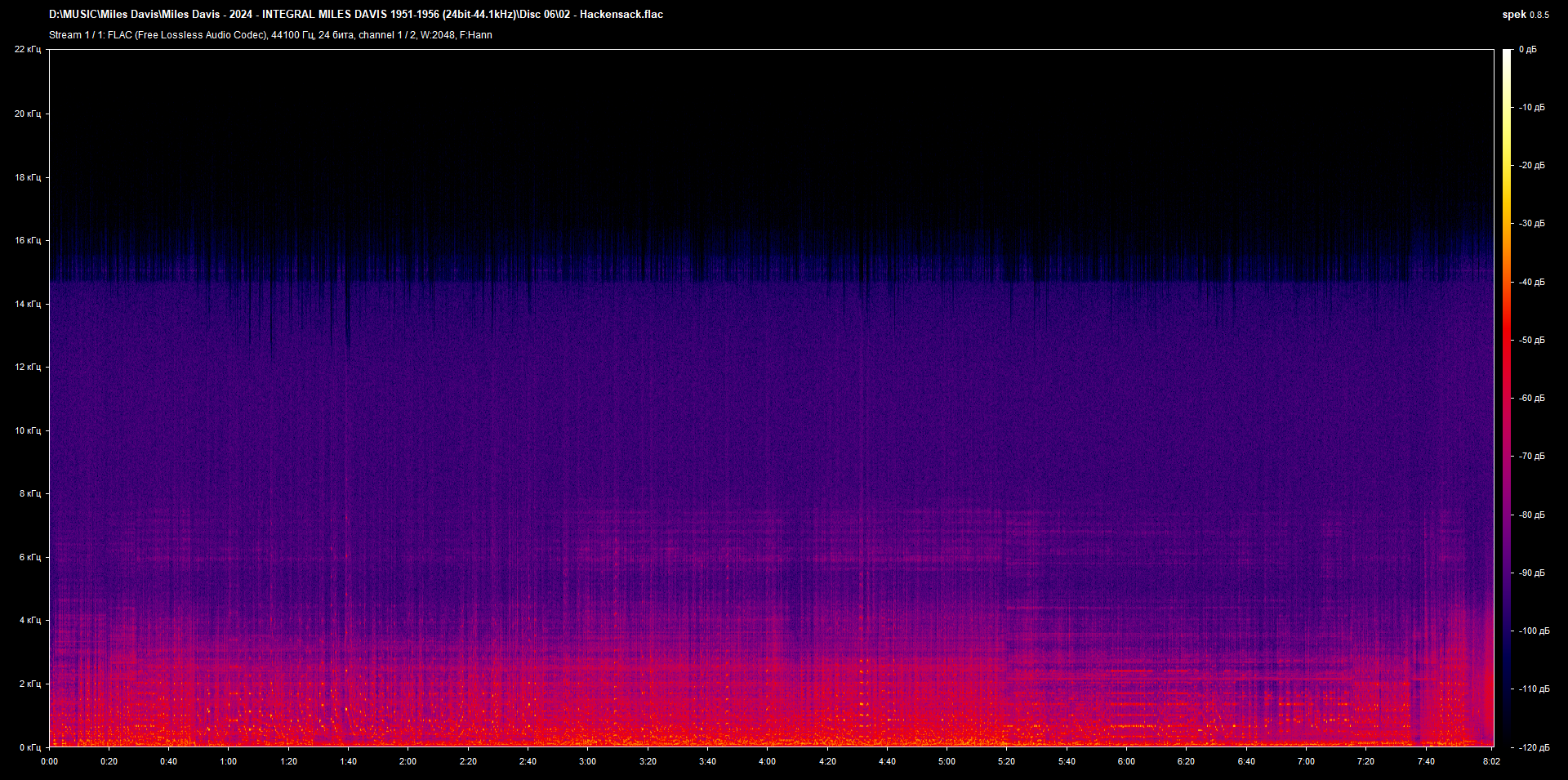Image resolution: width=1568 pixels, height=780 pixels.
Task: Click the 2:40 time axis label
Action: click(528, 761)
